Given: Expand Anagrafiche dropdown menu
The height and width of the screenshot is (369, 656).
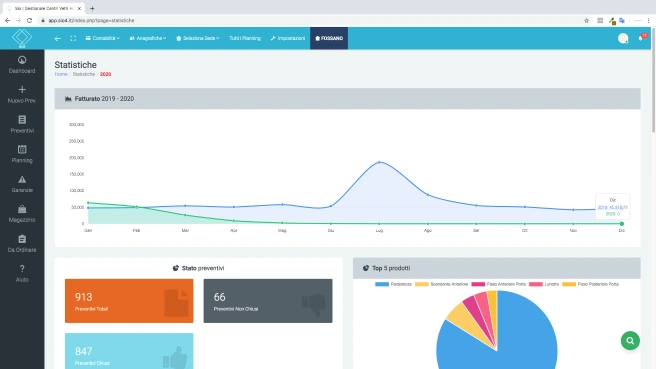Looking at the screenshot, I should [x=148, y=38].
